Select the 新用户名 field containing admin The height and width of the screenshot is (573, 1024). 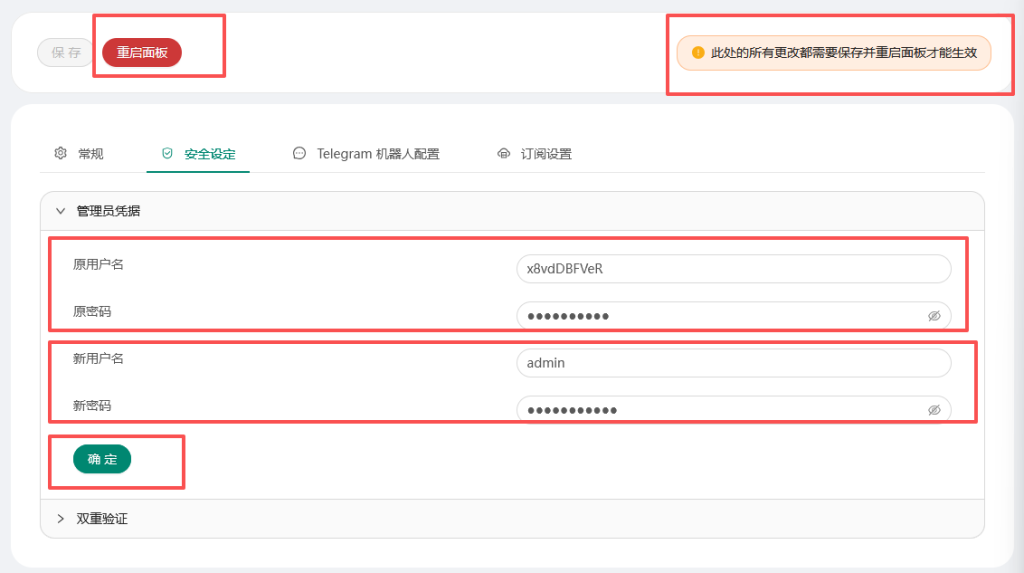(x=733, y=363)
